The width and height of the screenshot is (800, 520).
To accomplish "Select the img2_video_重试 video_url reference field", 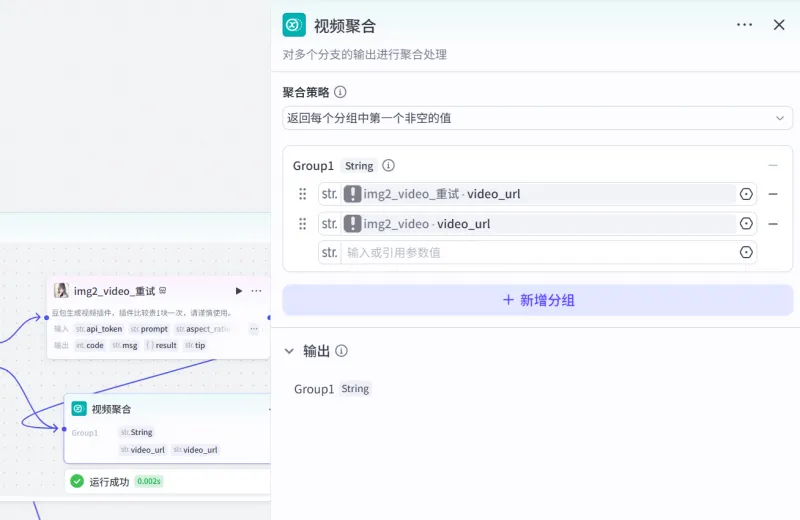I will pos(537,194).
